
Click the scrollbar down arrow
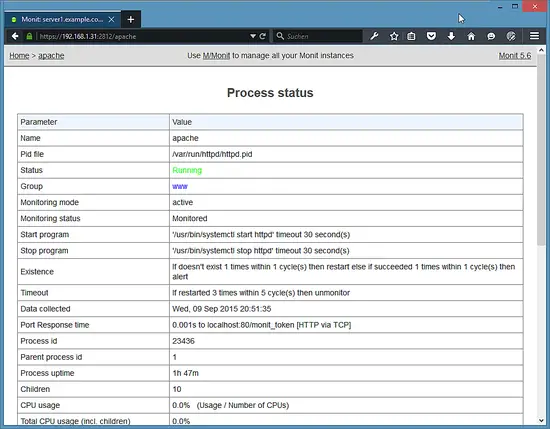tap(541, 420)
